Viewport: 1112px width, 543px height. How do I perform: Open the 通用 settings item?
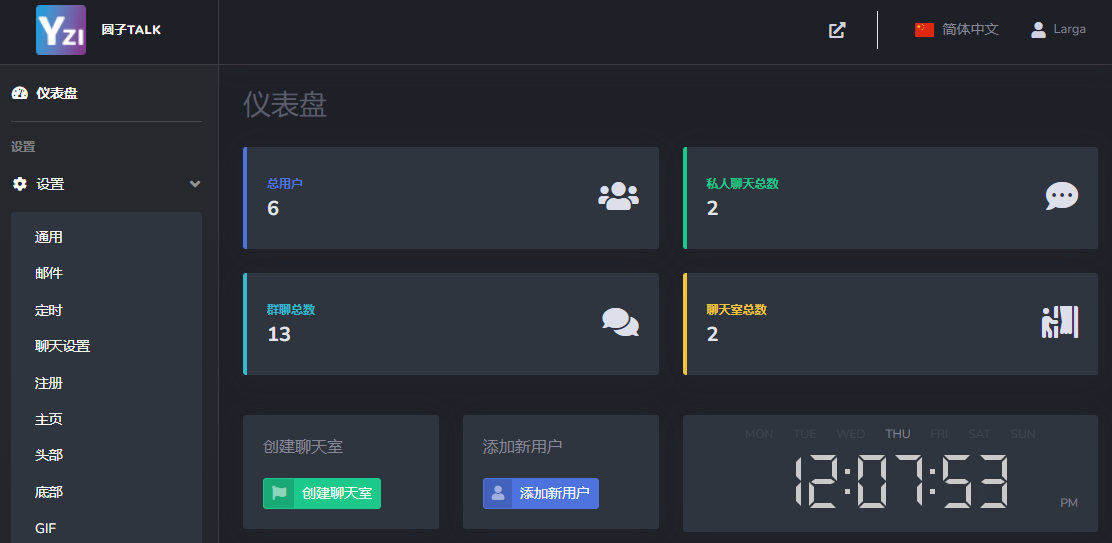click(x=49, y=237)
